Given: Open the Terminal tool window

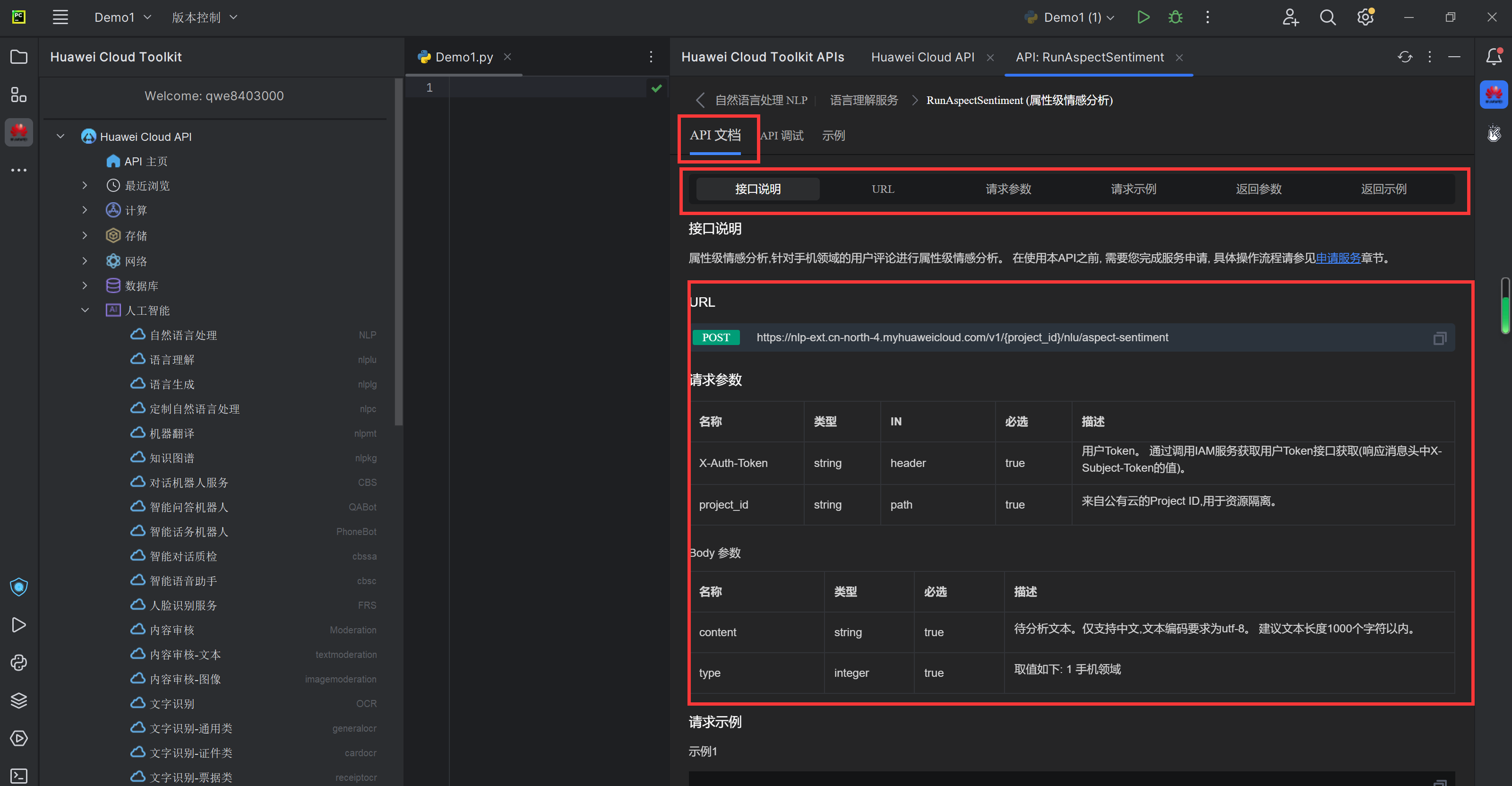Looking at the screenshot, I should click(x=19, y=776).
